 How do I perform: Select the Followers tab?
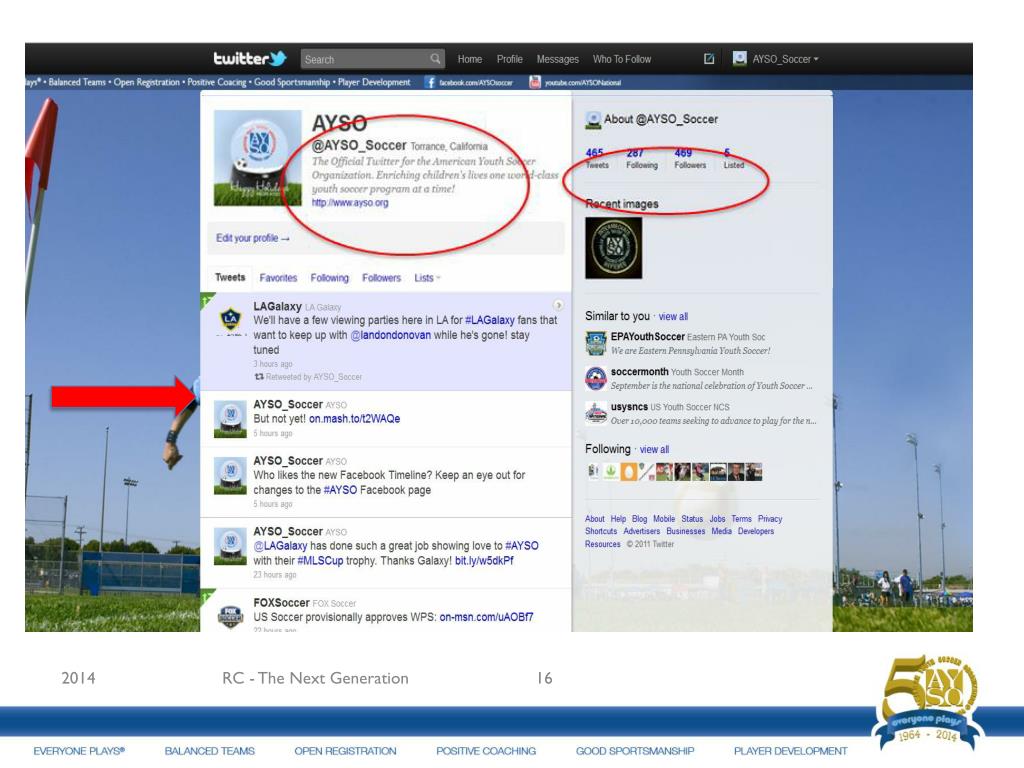[381, 278]
